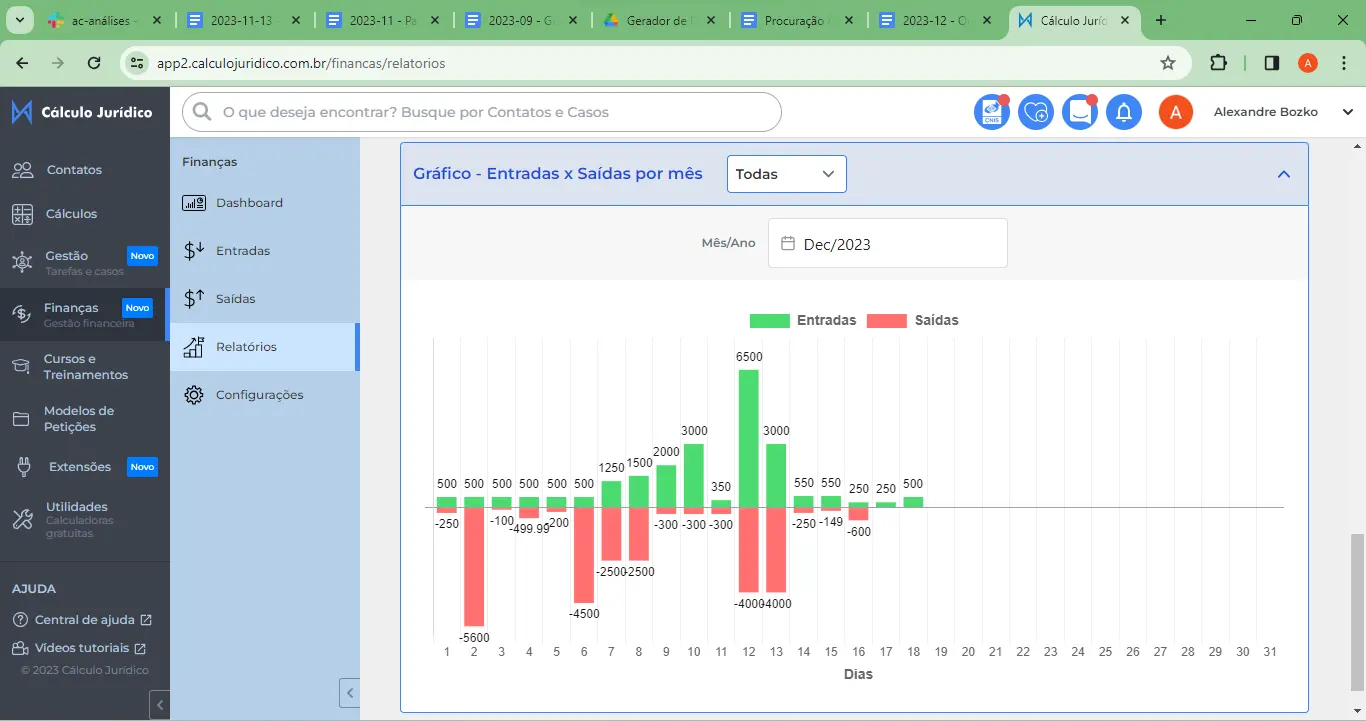1366x721 pixels.
Task: Open Vídeos tutoriais link
Action: 79,648
